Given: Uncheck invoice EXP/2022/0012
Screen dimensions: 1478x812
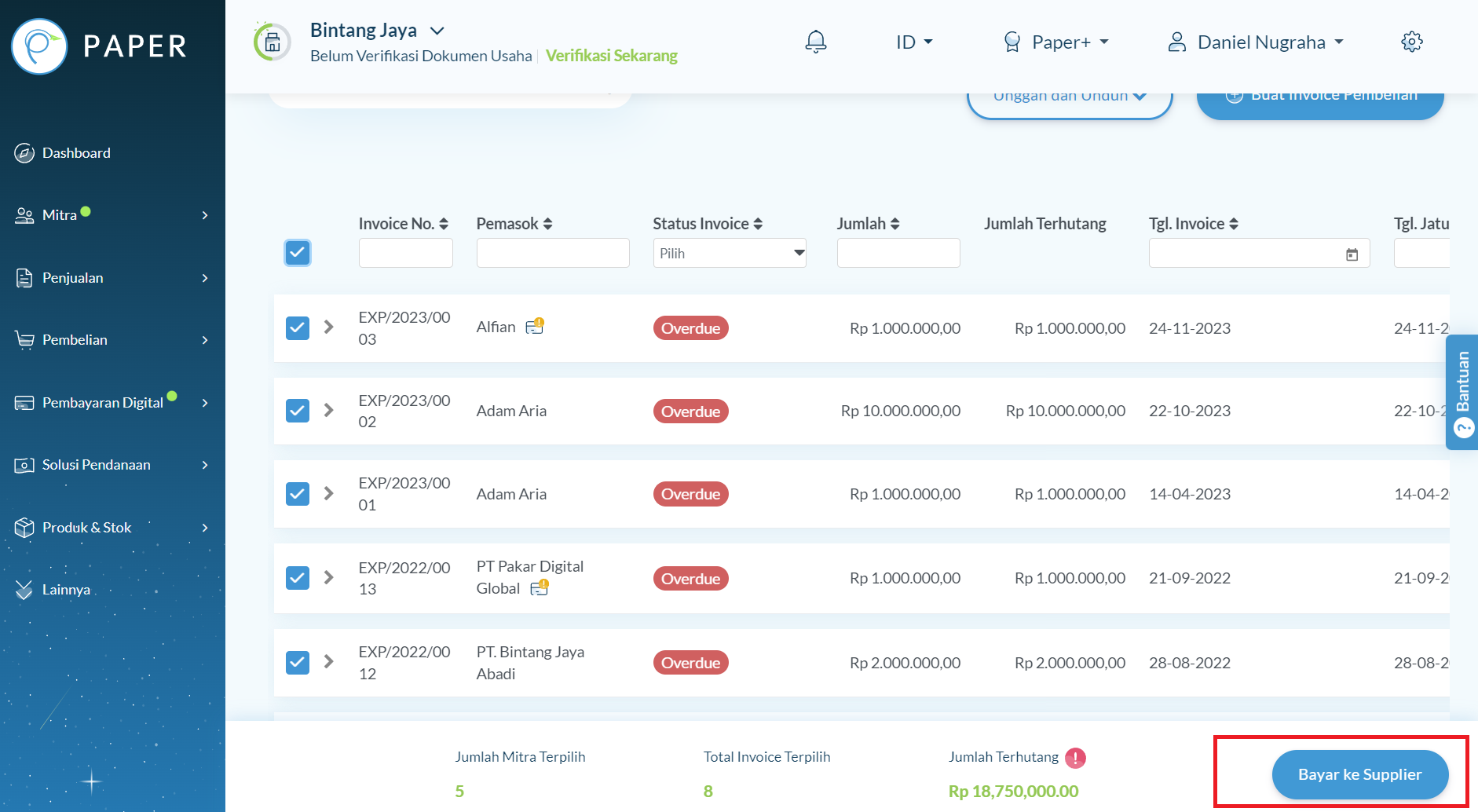Looking at the screenshot, I should point(298,663).
